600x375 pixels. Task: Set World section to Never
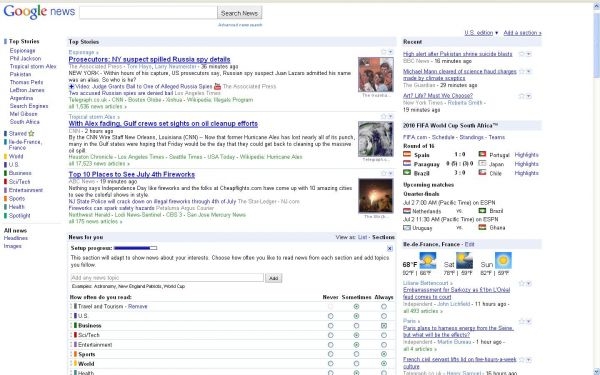pos(331,364)
